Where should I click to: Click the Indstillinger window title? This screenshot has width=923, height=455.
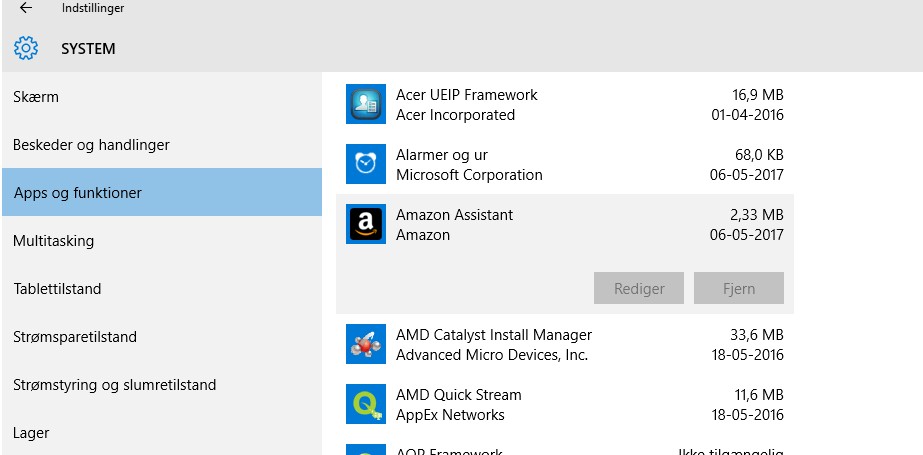point(93,8)
